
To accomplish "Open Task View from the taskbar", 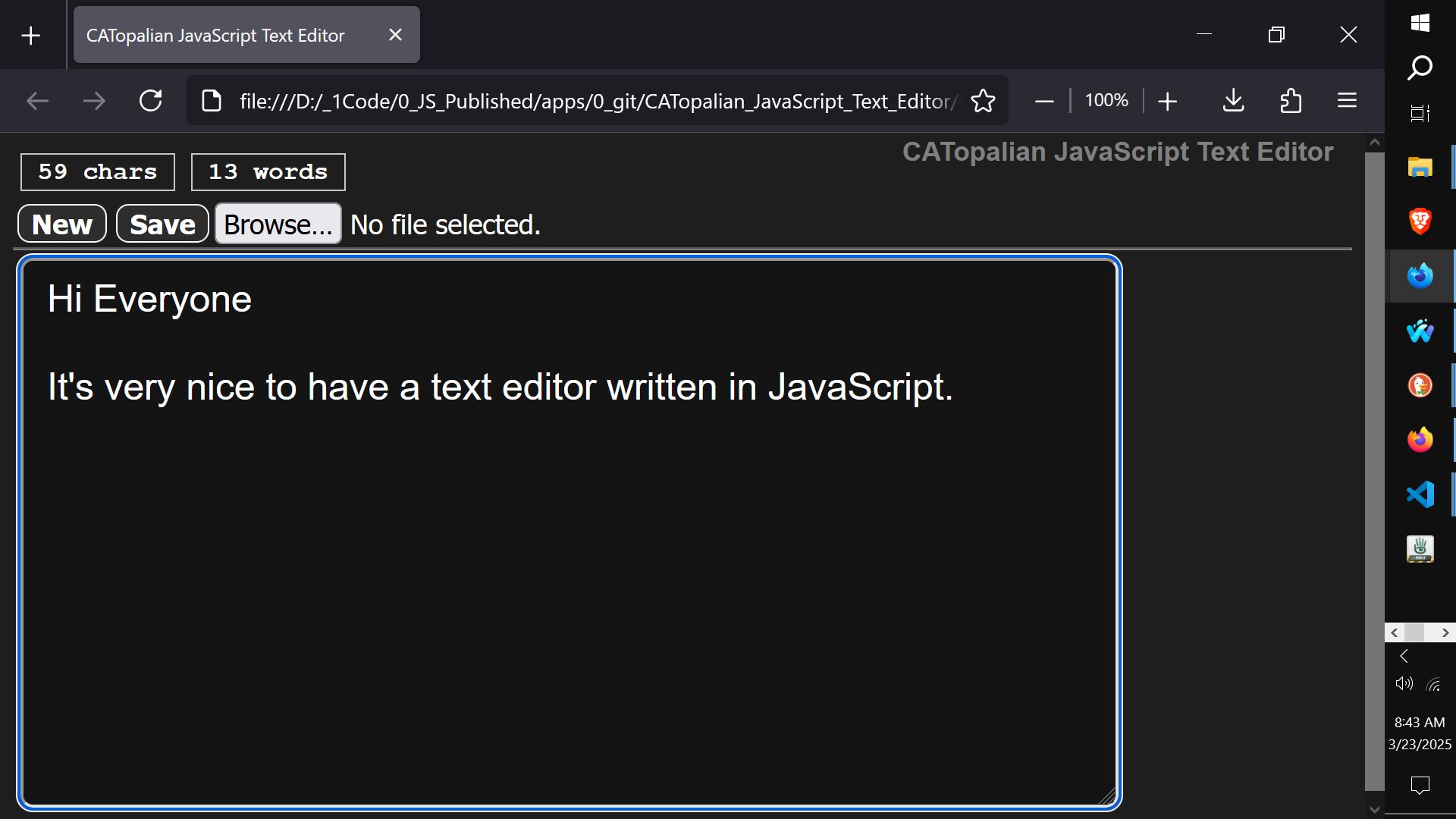I will pyautogui.click(x=1419, y=113).
